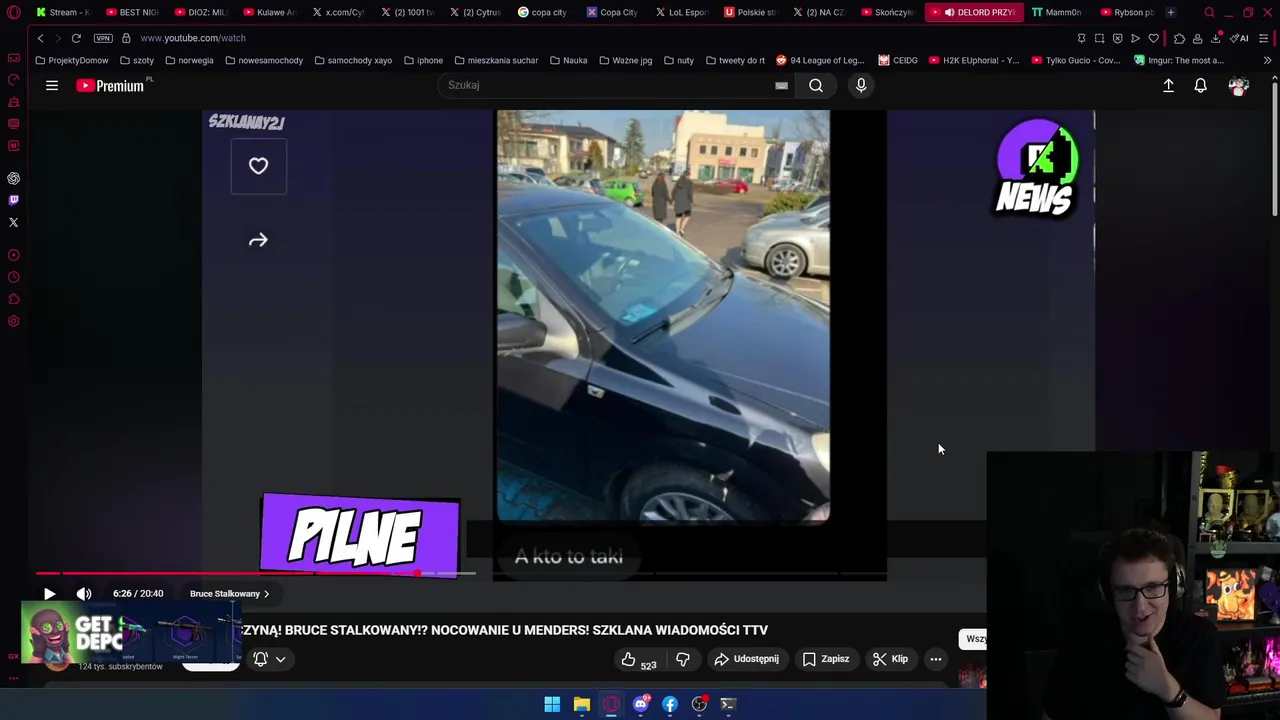Click the Zapisz save button

coord(826,659)
